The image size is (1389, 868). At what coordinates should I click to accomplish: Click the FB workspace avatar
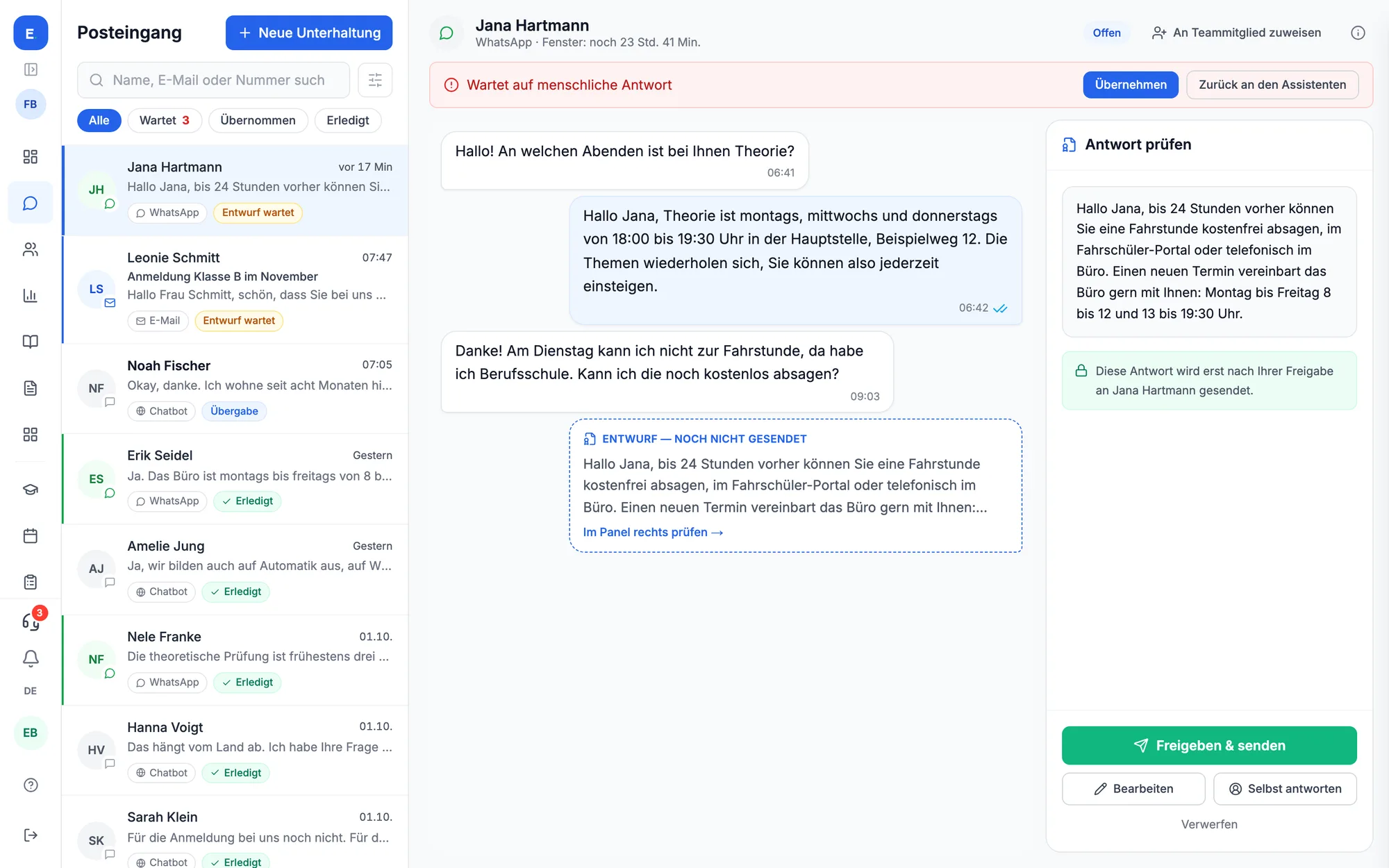(x=31, y=104)
